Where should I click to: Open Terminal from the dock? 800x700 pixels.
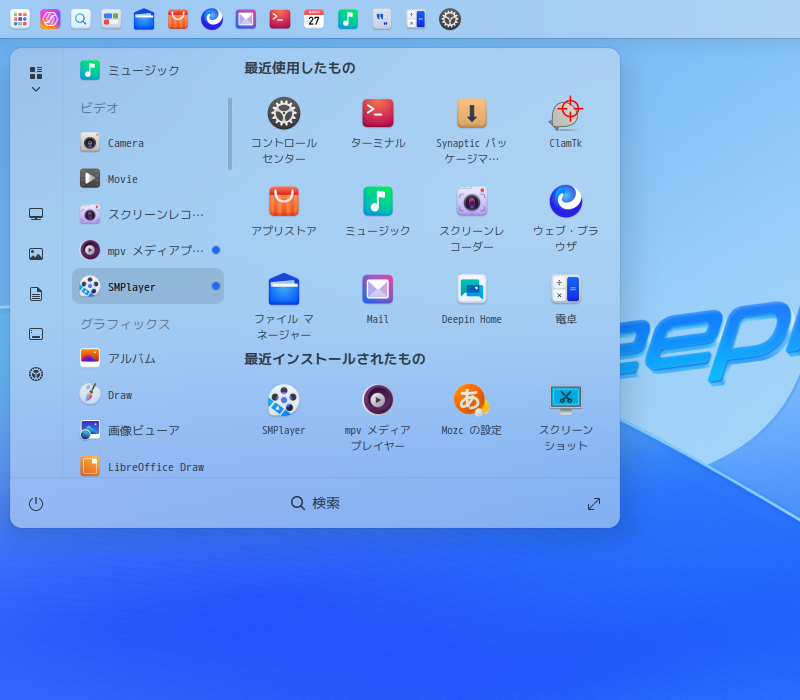tap(280, 19)
